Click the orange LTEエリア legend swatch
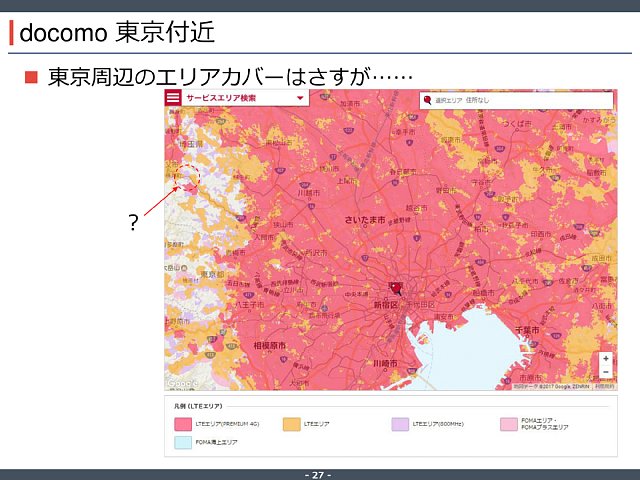Image resolution: width=640 pixels, height=480 pixels. point(291,424)
